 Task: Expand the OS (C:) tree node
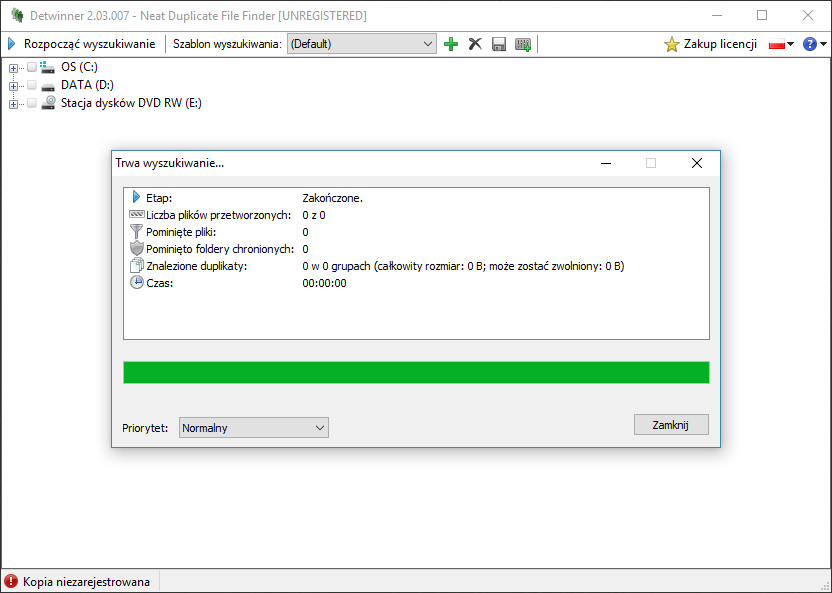click(x=13, y=68)
